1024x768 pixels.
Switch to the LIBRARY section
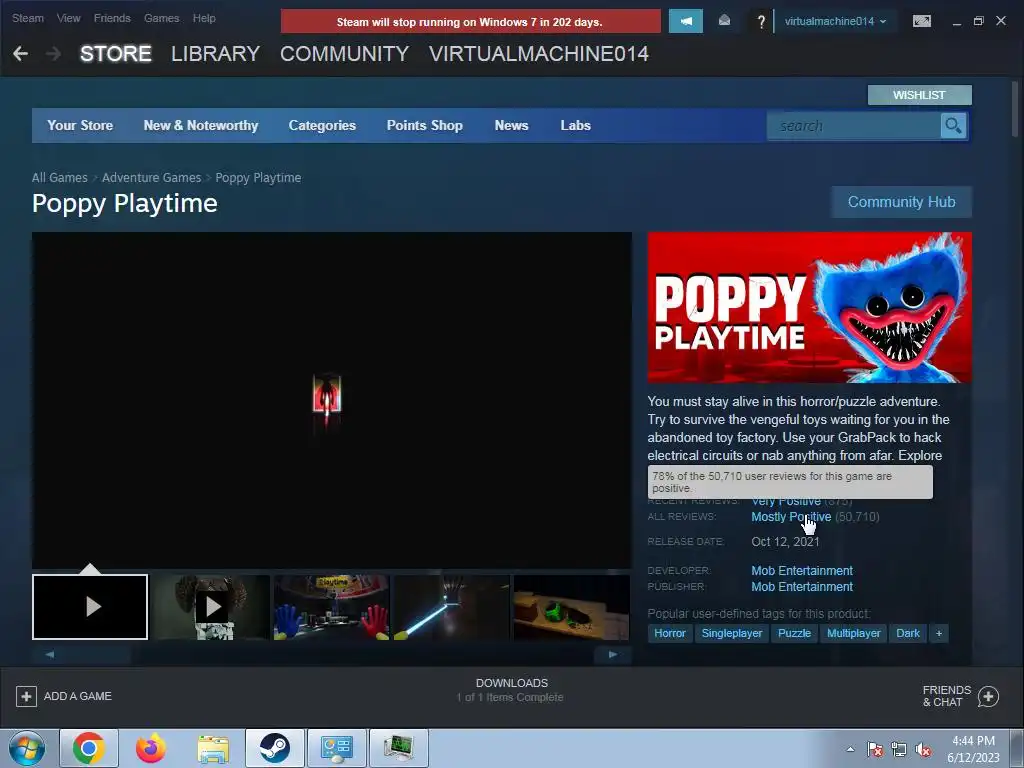click(x=216, y=54)
